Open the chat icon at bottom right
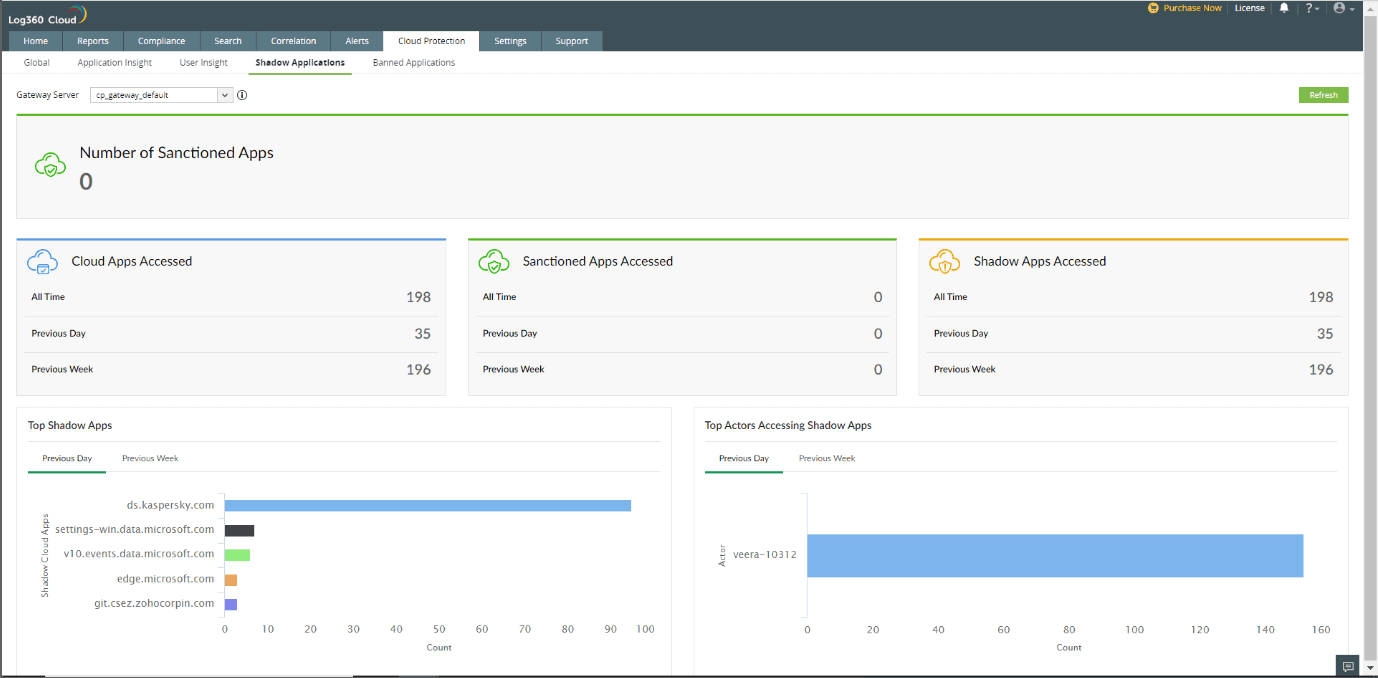Viewport: 1378px width, 678px height. (x=1348, y=666)
